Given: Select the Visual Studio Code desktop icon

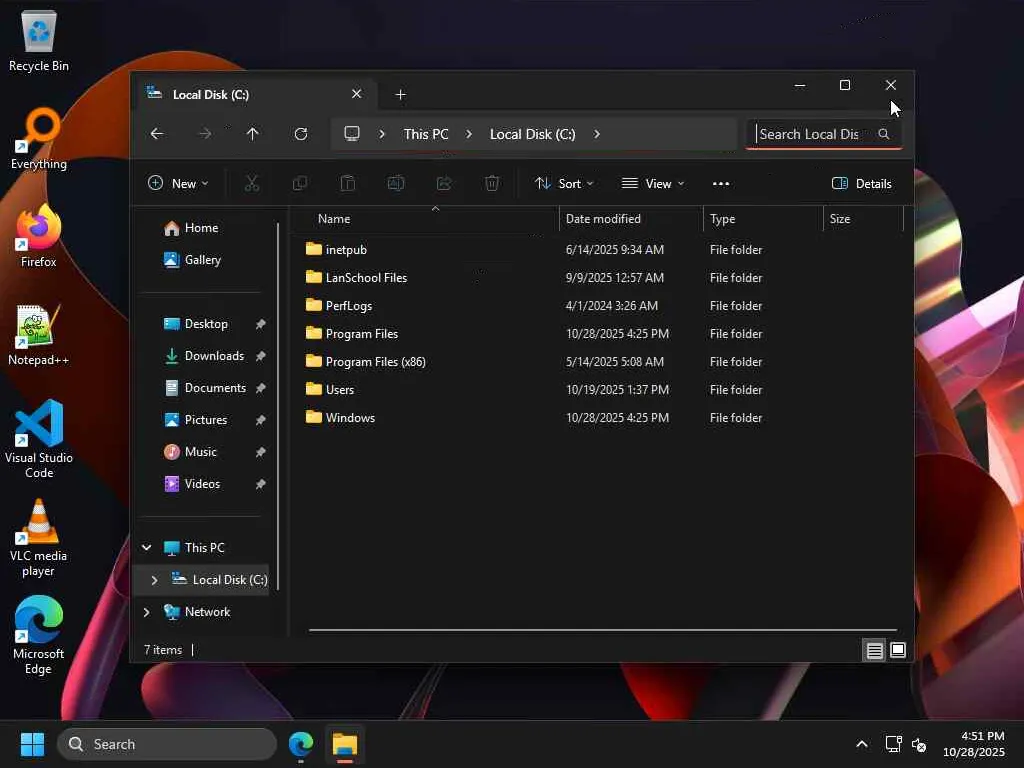Looking at the screenshot, I should (39, 438).
